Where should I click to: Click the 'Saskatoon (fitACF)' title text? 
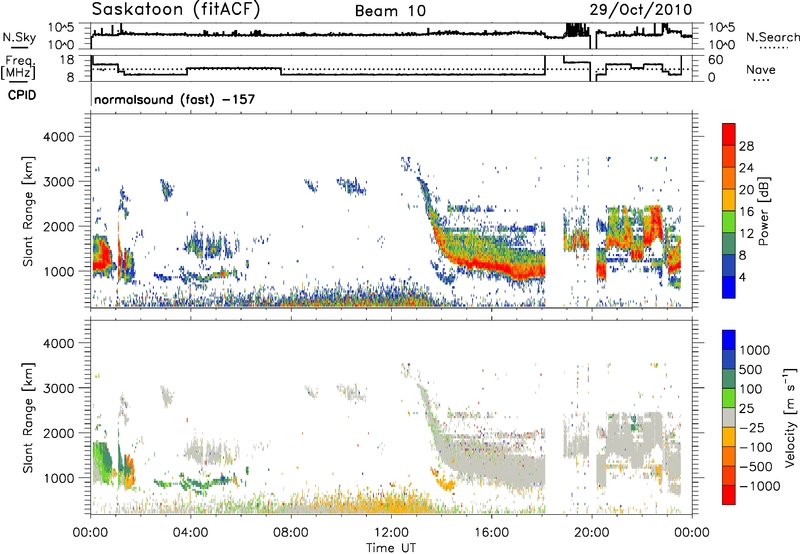176,10
